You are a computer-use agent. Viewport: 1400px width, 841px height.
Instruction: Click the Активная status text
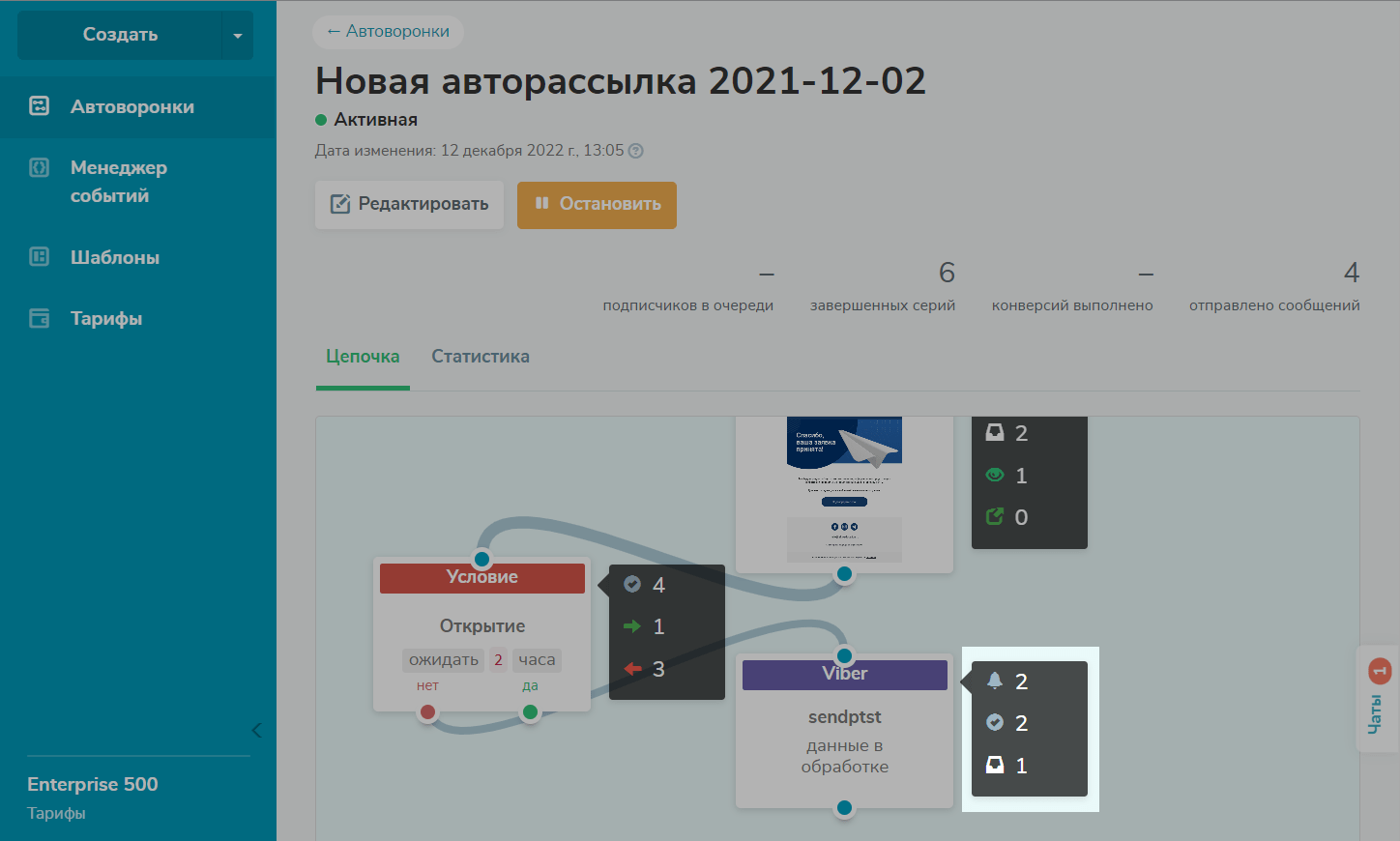(x=376, y=120)
